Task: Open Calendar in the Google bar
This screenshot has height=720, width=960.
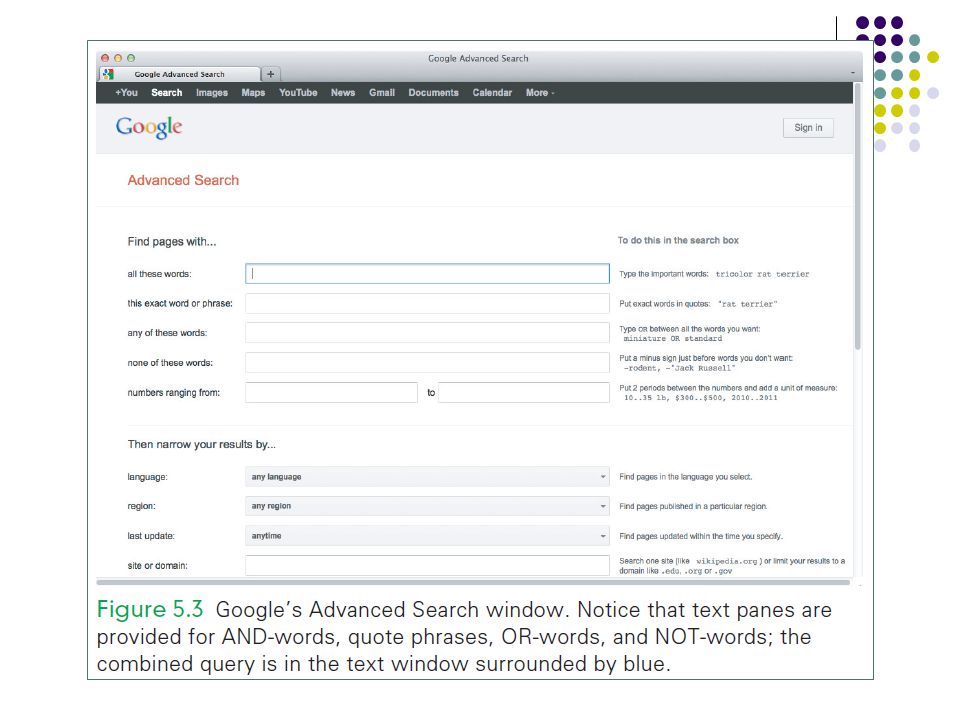Action: [x=492, y=92]
